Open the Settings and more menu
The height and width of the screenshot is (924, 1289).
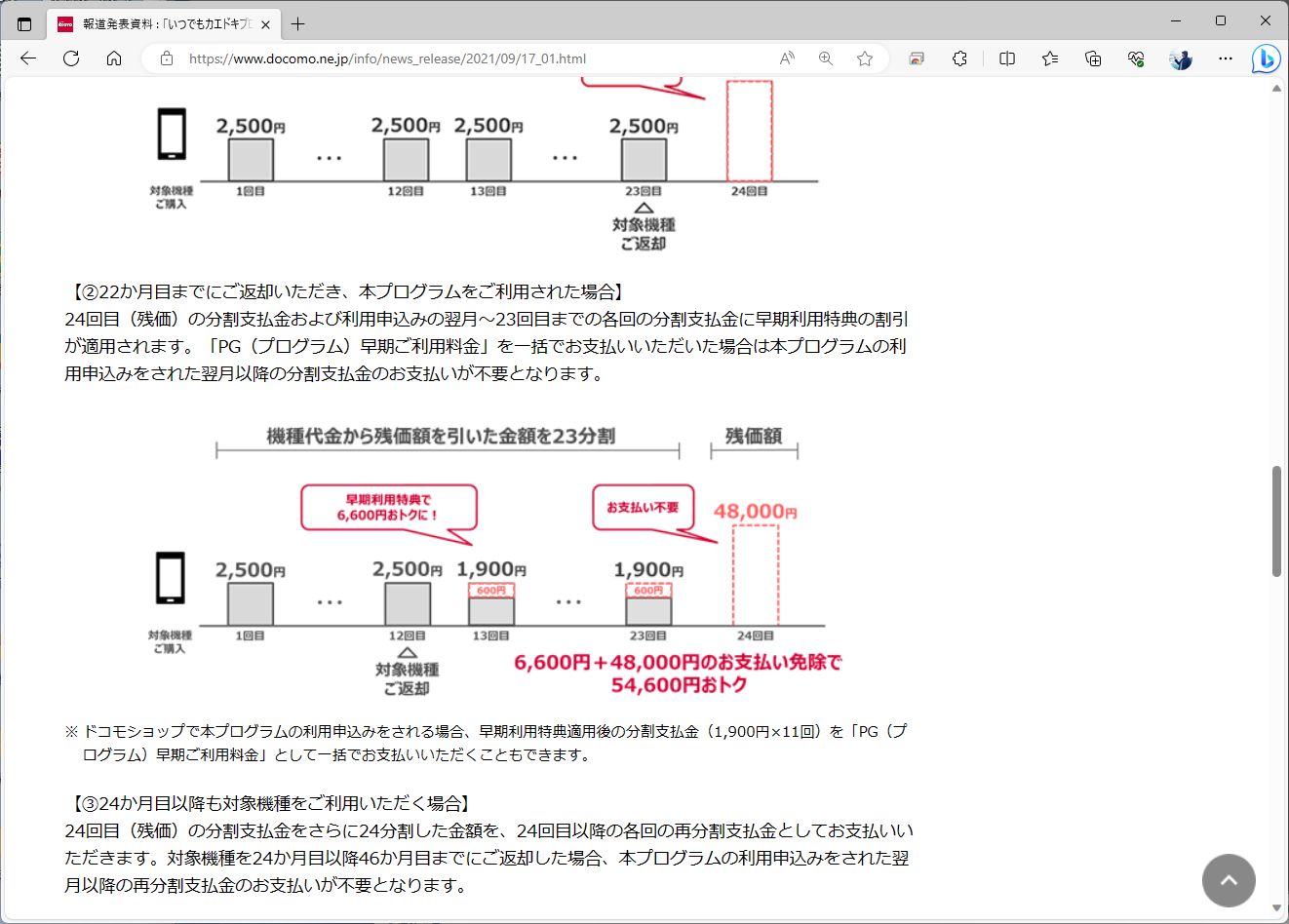pos(1225,58)
